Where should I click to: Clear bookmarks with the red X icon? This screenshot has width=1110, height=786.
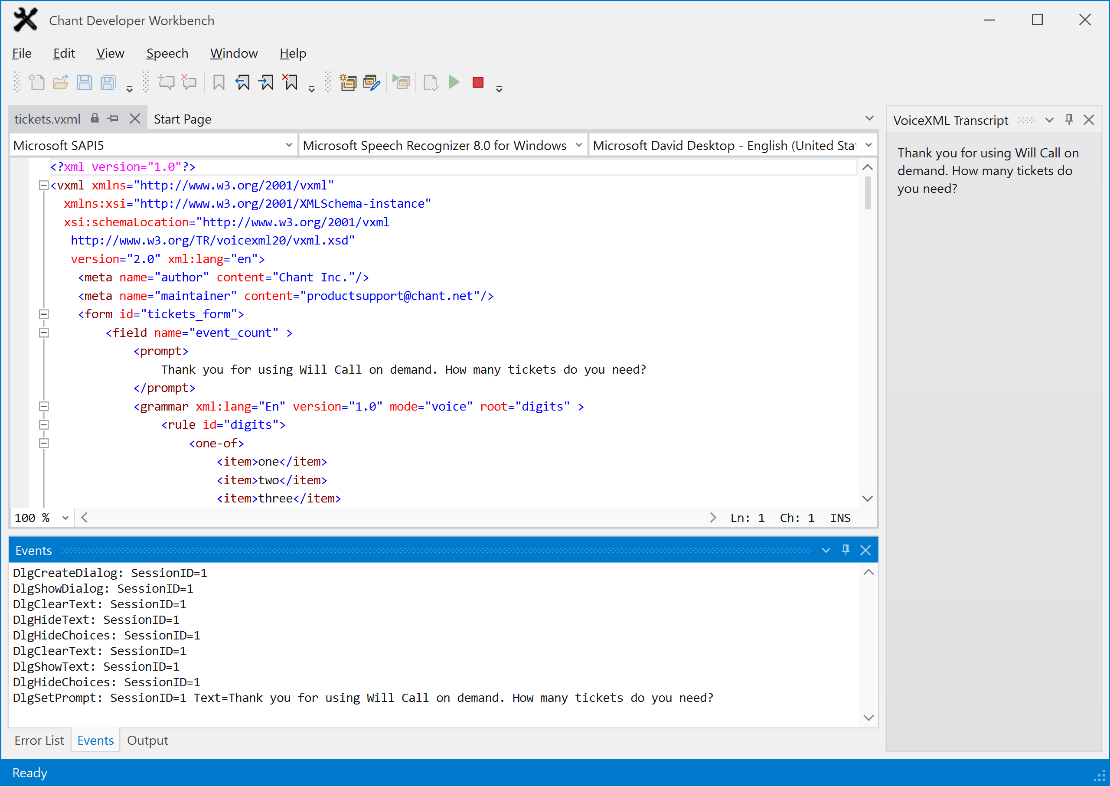coord(290,83)
